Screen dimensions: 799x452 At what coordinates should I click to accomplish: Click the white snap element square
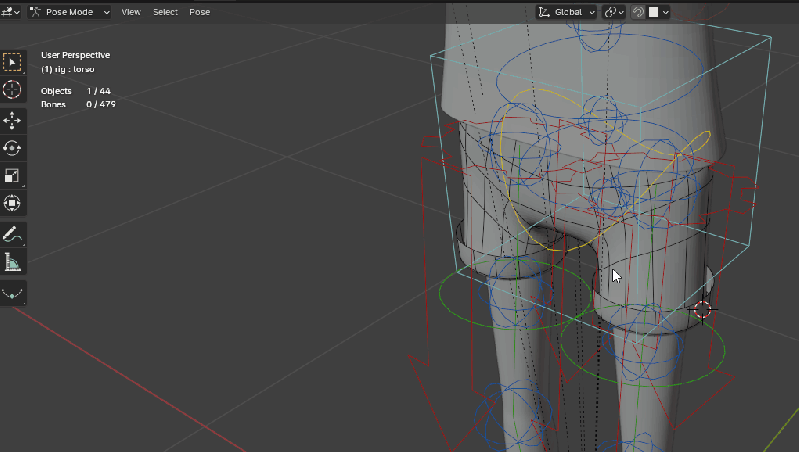tap(653, 12)
